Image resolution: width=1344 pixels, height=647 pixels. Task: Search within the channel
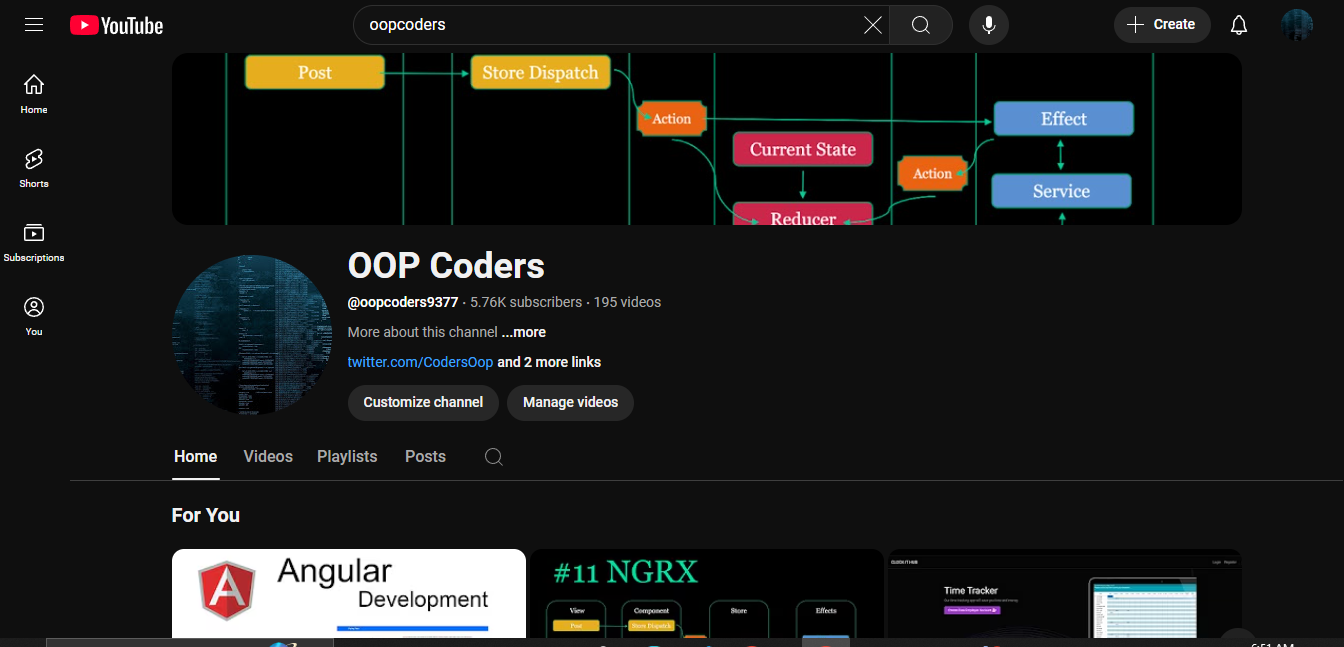tap(493, 457)
